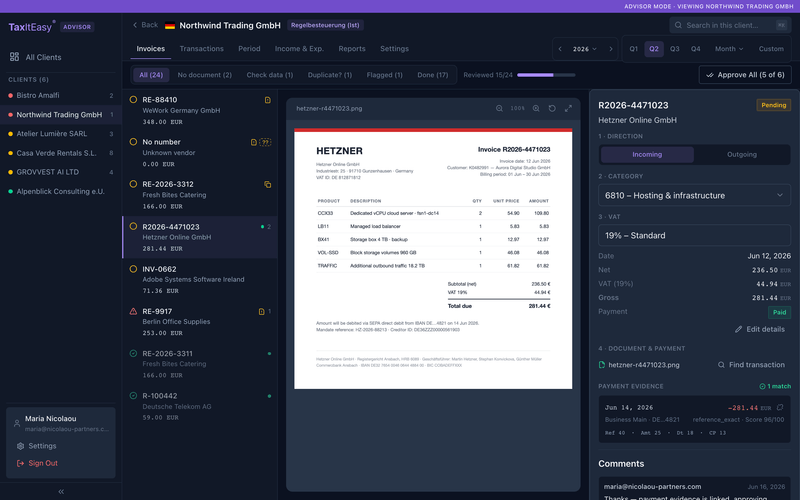The width and height of the screenshot is (800, 500).
Task: Switch to the Transactions tab
Action: [x=202, y=49]
